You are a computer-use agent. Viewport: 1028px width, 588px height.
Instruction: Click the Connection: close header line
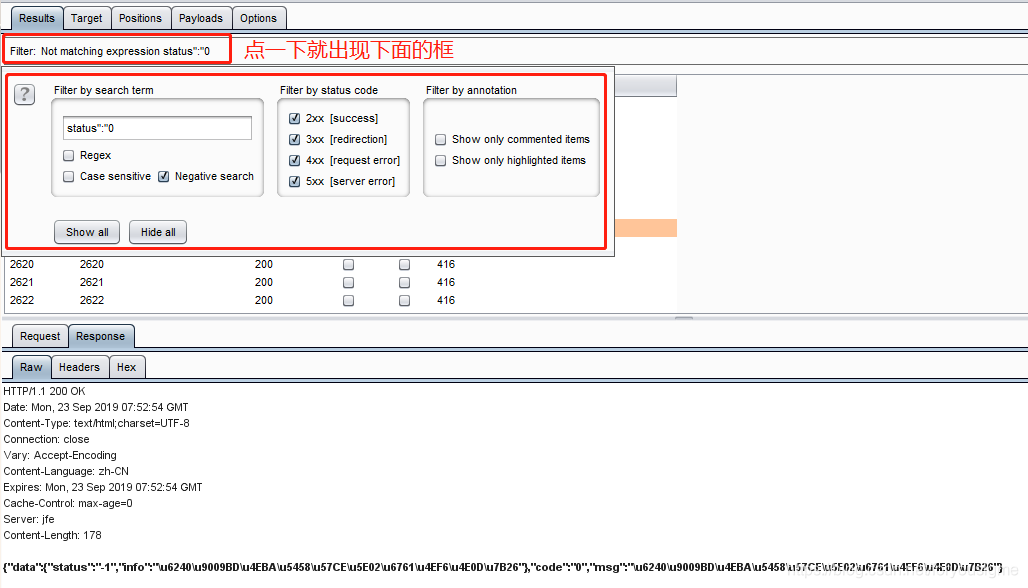pyautogui.click(x=47, y=439)
